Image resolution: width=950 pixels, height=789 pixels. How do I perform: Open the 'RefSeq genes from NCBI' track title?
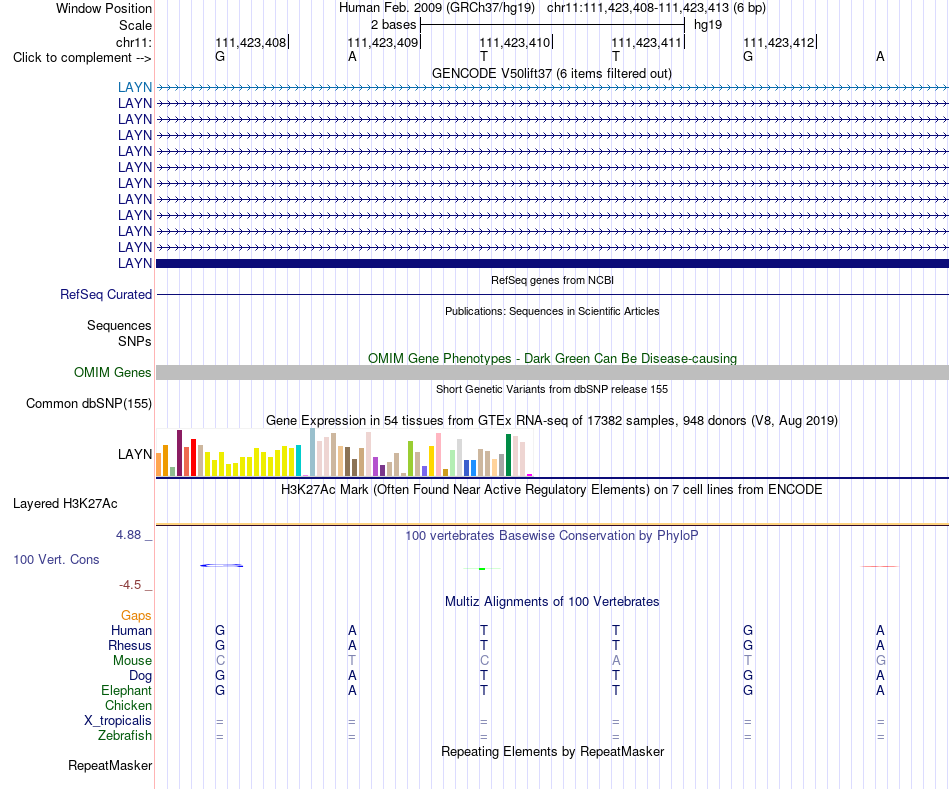pyautogui.click(x=552, y=280)
